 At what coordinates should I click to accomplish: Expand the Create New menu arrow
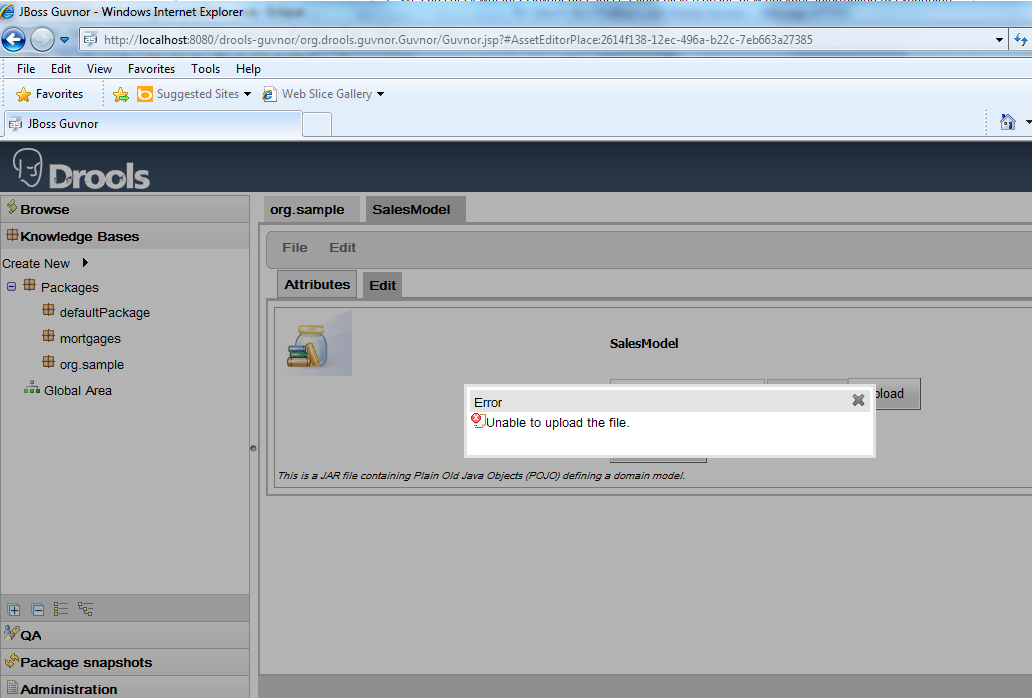coord(85,263)
